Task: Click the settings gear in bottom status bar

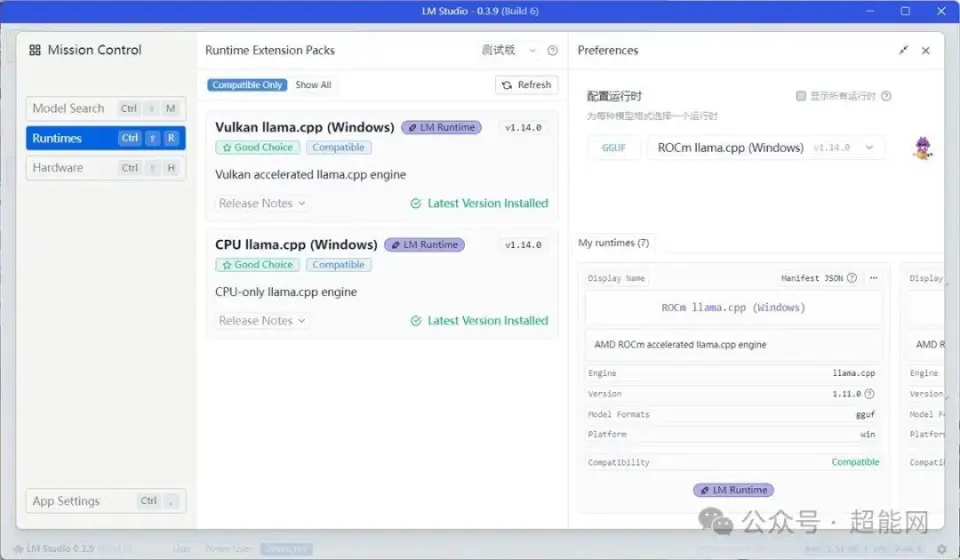Action: 941,549
